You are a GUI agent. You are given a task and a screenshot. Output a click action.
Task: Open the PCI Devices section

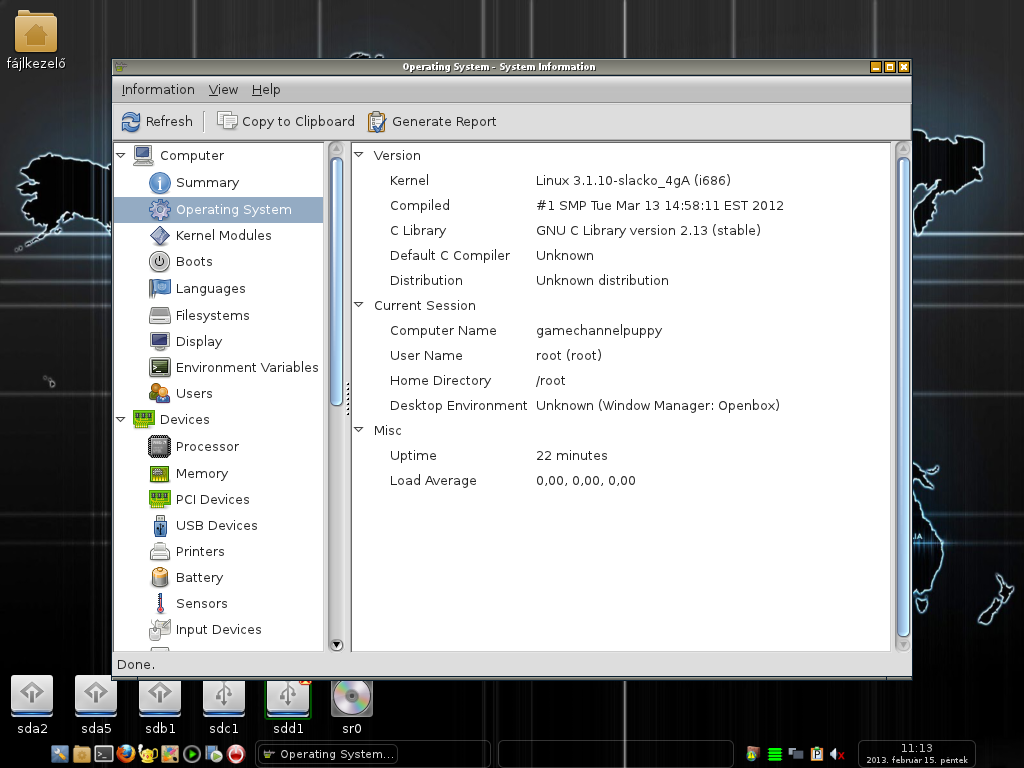coord(212,500)
